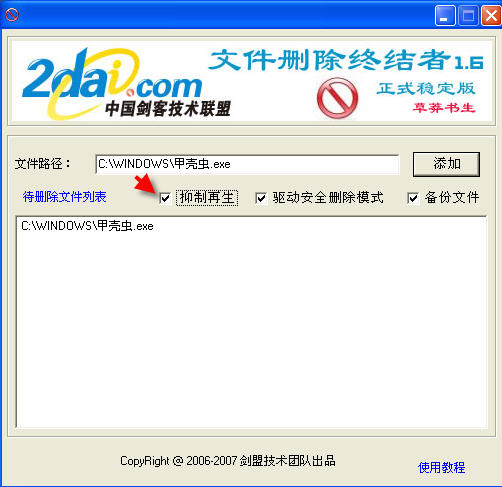Focus the 文件路径 input field
This screenshot has width=502, height=487.
click(247, 164)
